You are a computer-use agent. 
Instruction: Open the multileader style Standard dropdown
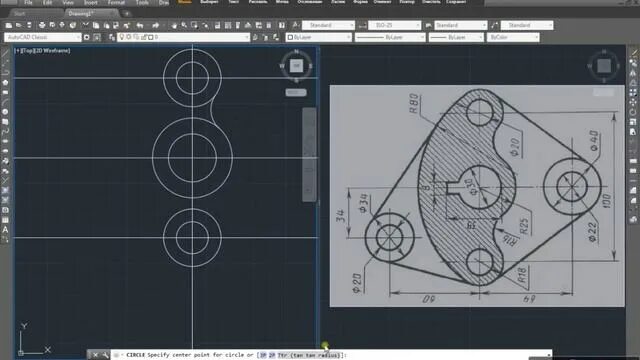527,25
